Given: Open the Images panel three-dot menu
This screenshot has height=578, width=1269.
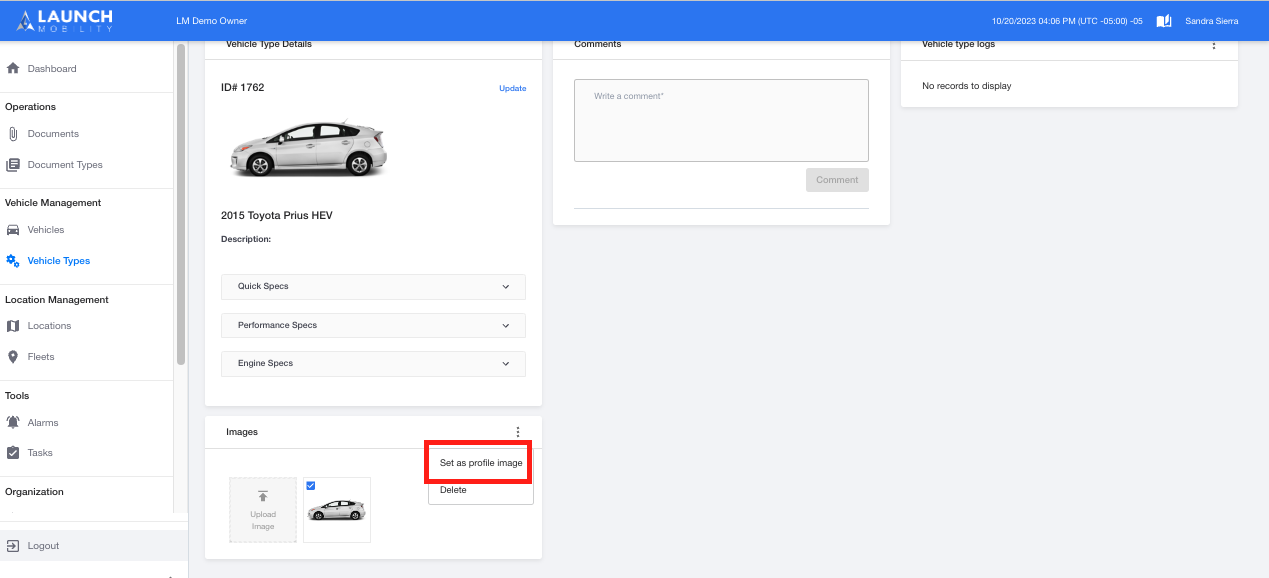Looking at the screenshot, I should pyautogui.click(x=518, y=432).
